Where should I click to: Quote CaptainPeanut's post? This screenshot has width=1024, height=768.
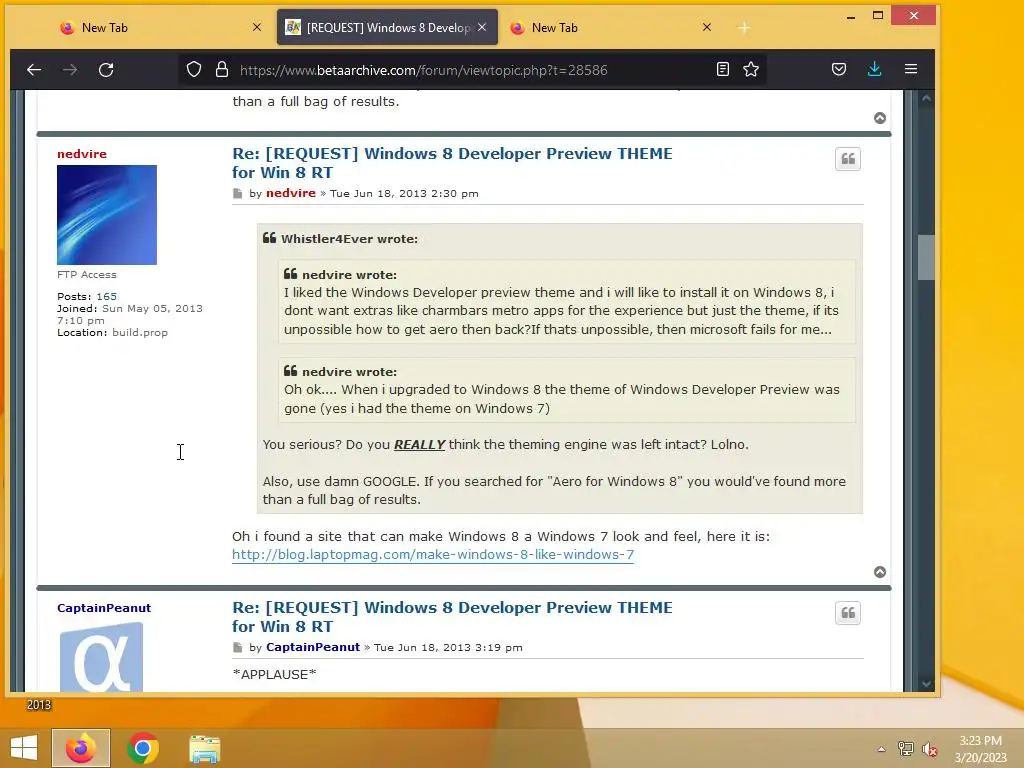[x=848, y=613]
